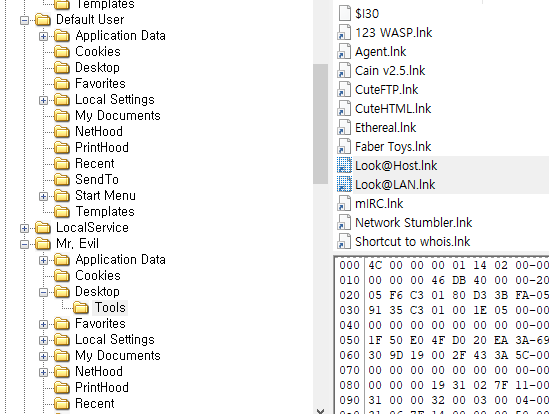Select the file name Cain v2.5.lnk
Image resolution: width=549 pixels, height=414 pixels.
(x=390, y=70)
